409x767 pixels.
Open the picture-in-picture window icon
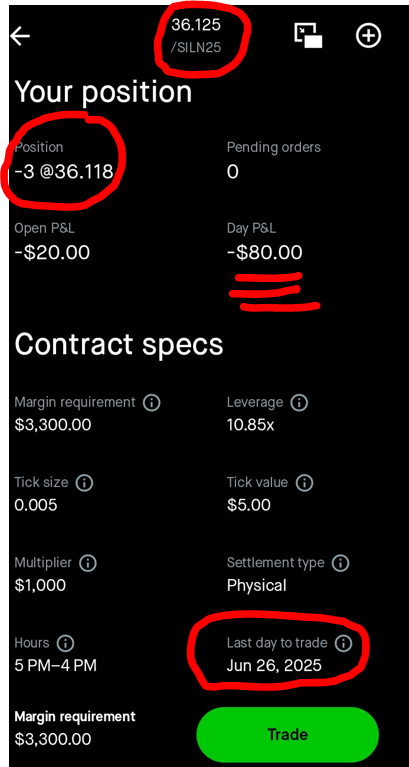(308, 36)
